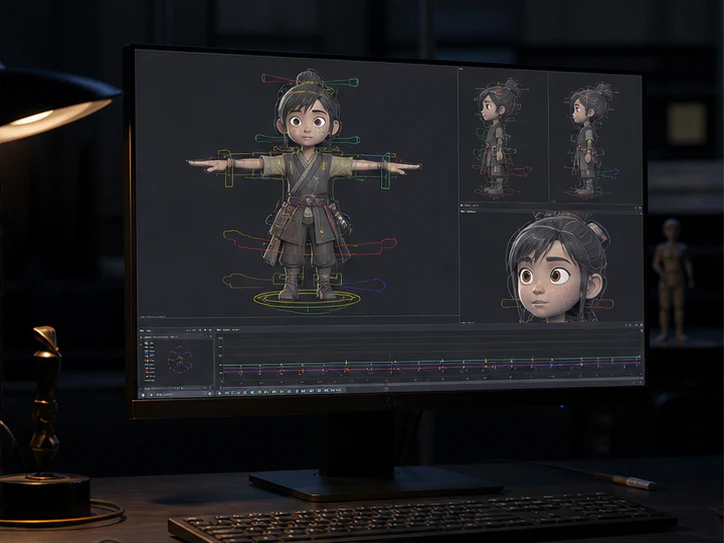Viewport: 724px width, 543px height.
Task: Select the green animation curve in the graph editor
Action: pyautogui.click(x=432, y=362)
